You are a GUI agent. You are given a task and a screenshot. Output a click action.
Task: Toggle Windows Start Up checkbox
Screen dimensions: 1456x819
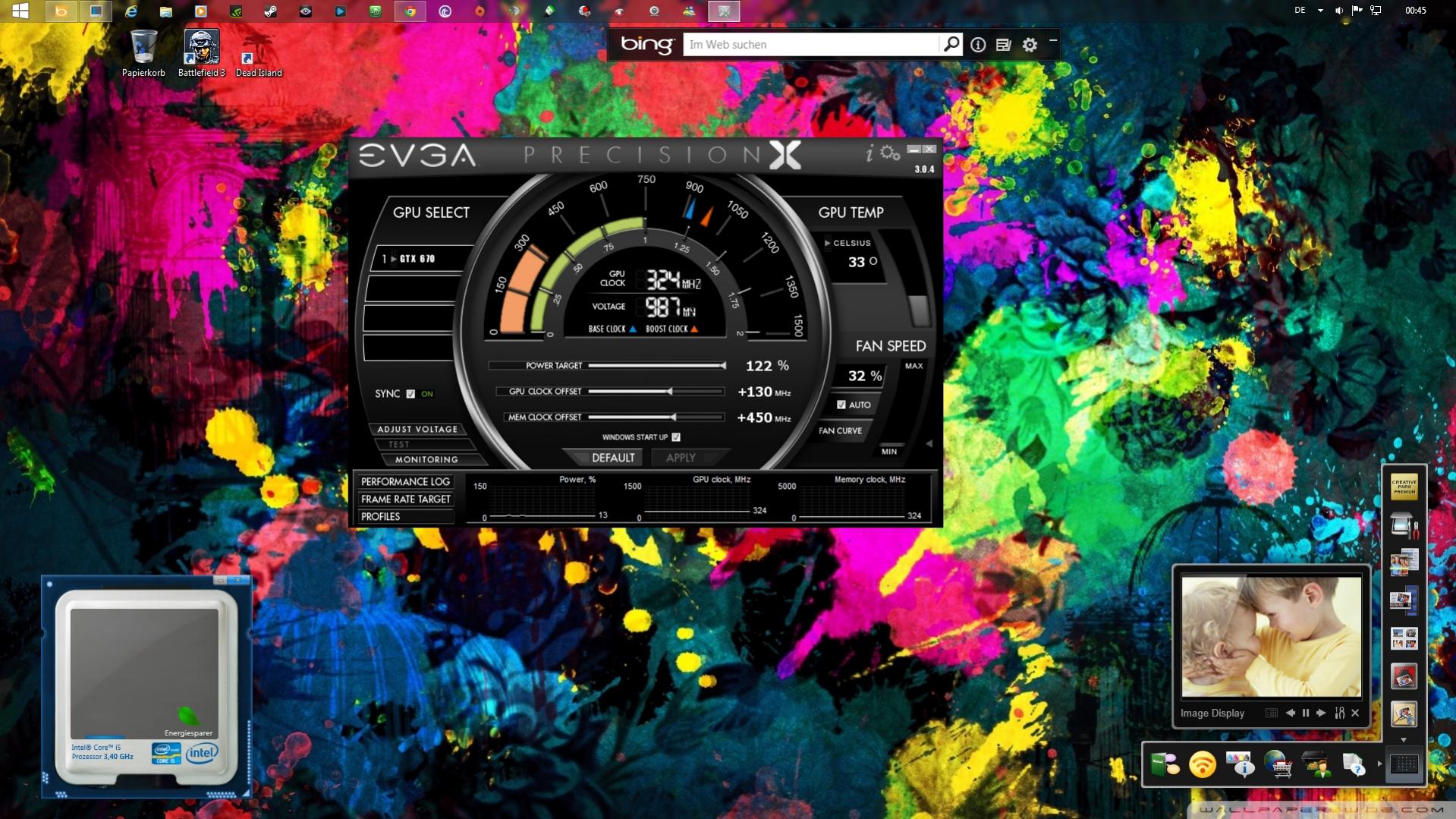pyautogui.click(x=676, y=437)
